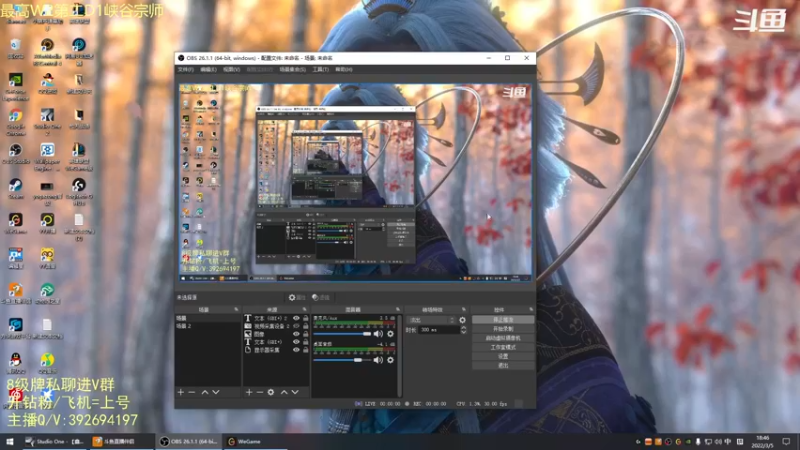
Task: Toggle visibility of 显示器采集 source
Action: coord(296,350)
